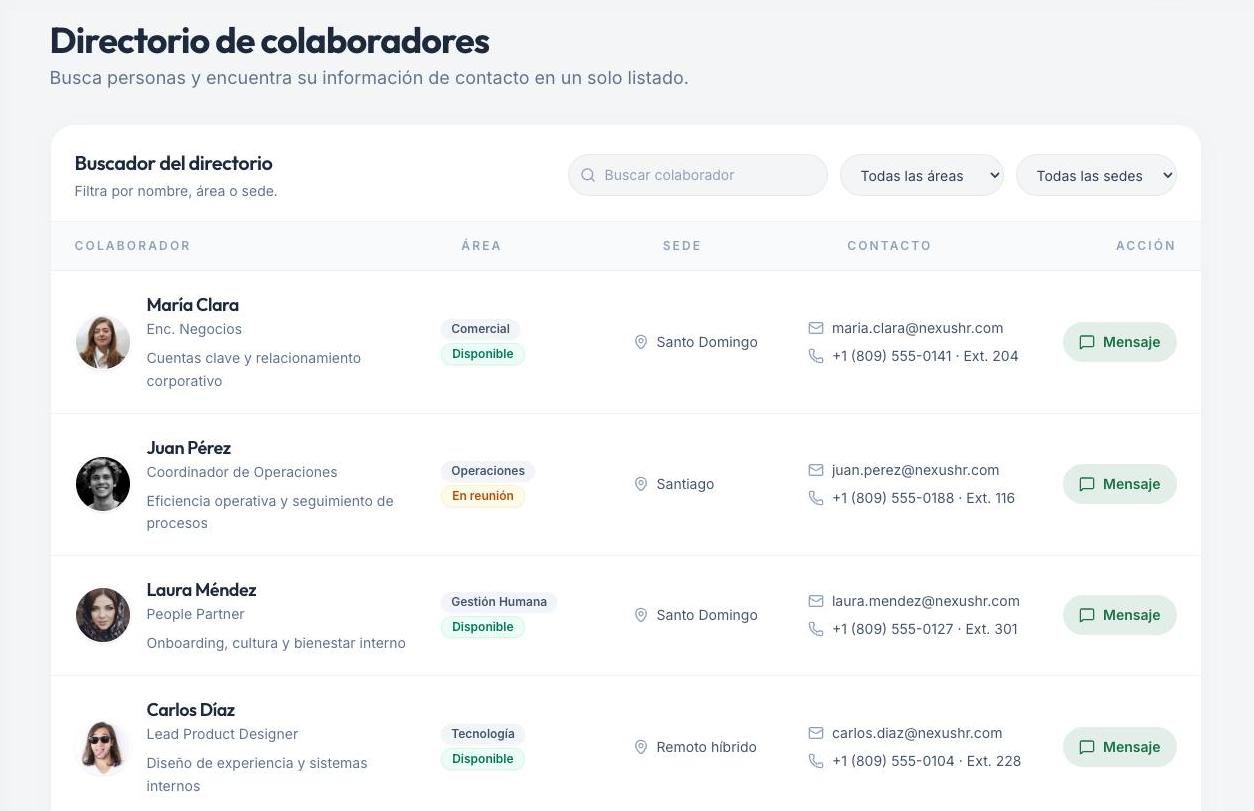1254x811 pixels.
Task: Click the phone icon next to Ext. 116
Action: pyautogui.click(x=816, y=498)
